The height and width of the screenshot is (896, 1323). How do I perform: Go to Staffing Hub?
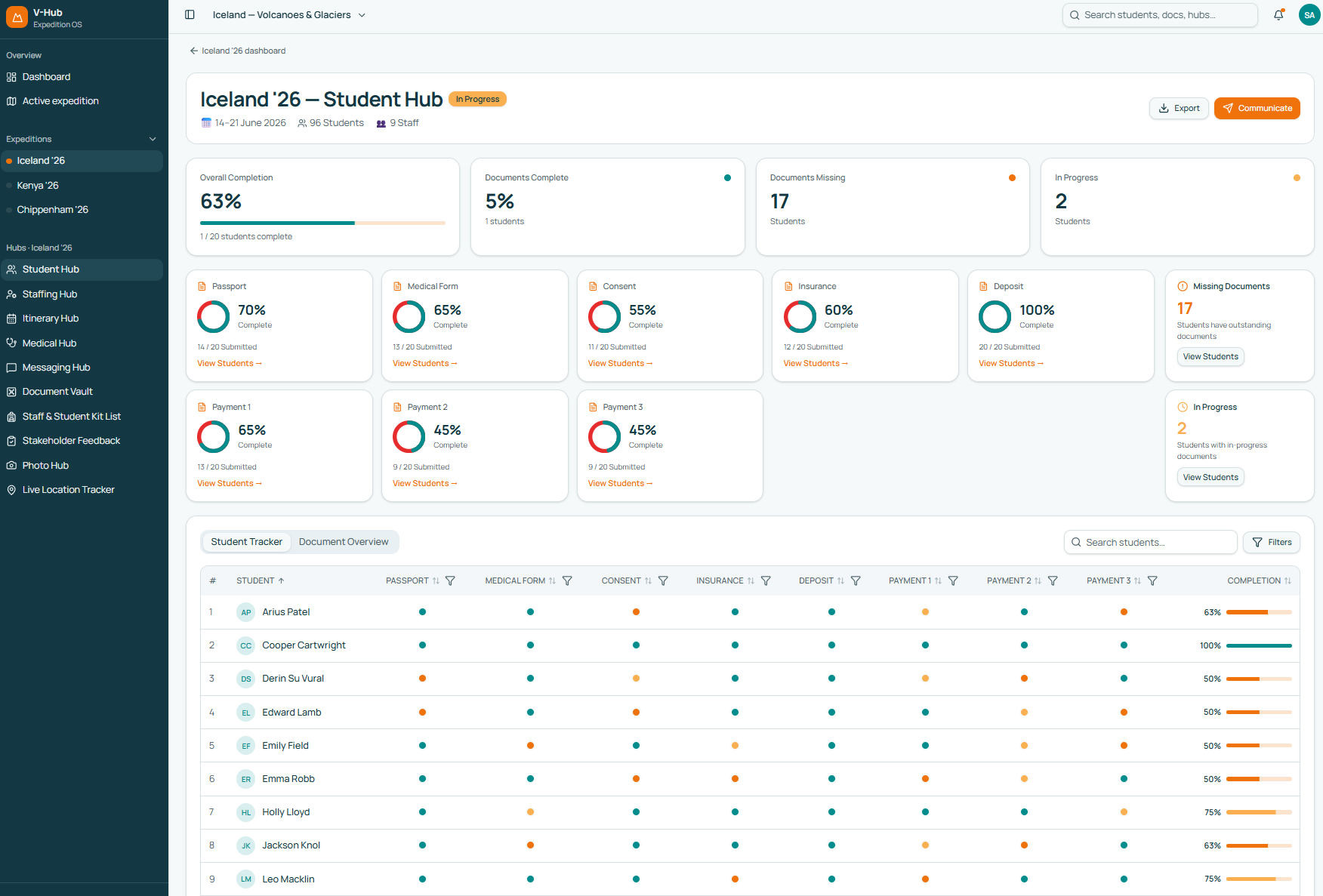tap(82, 294)
